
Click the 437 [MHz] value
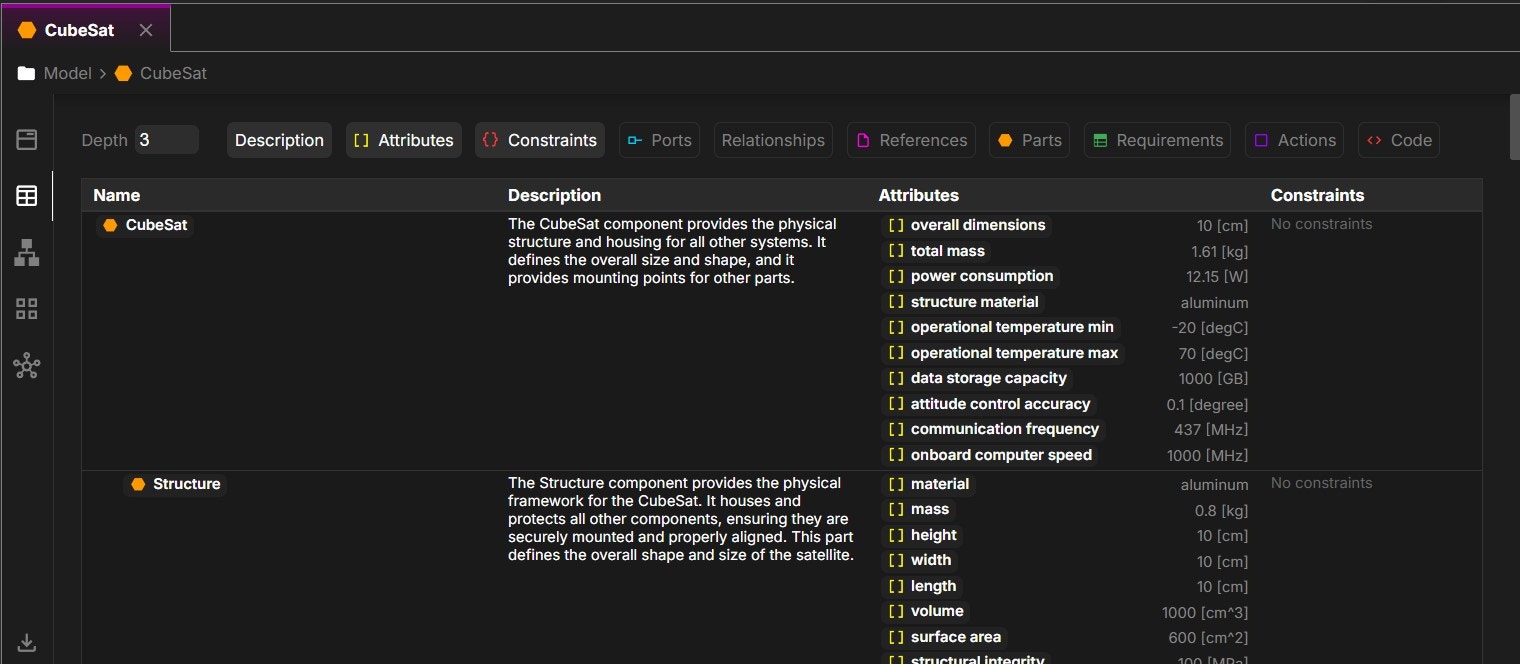pyautogui.click(x=1211, y=430)
